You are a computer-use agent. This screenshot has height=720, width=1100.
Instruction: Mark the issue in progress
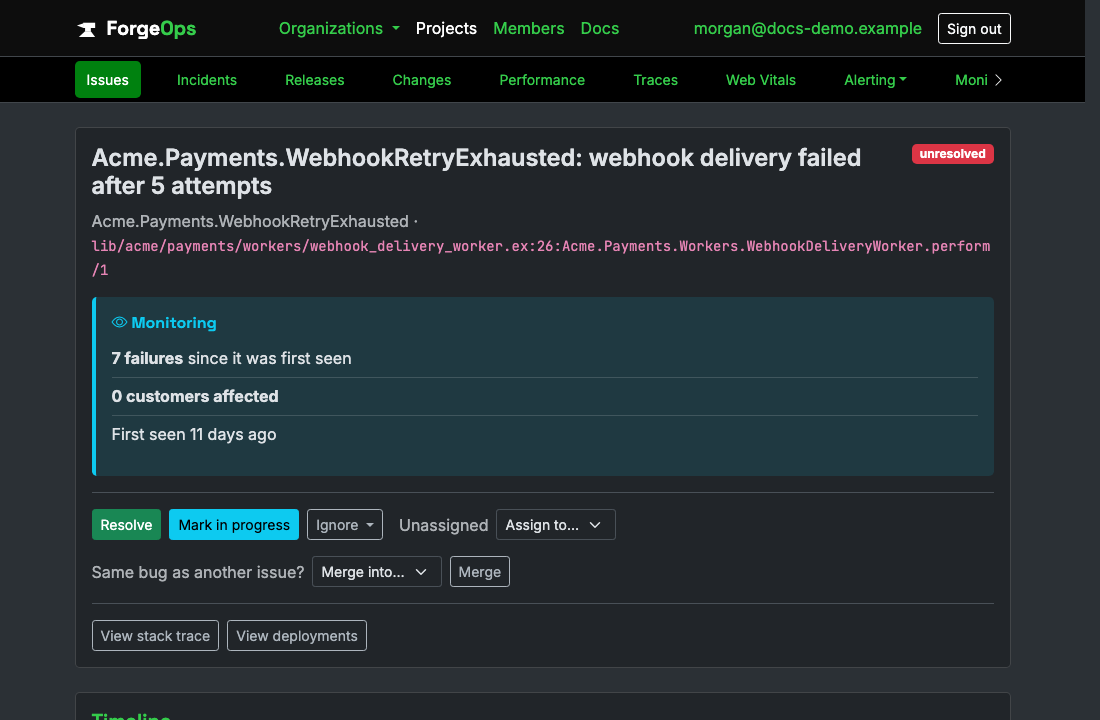[x=234, y=525]
